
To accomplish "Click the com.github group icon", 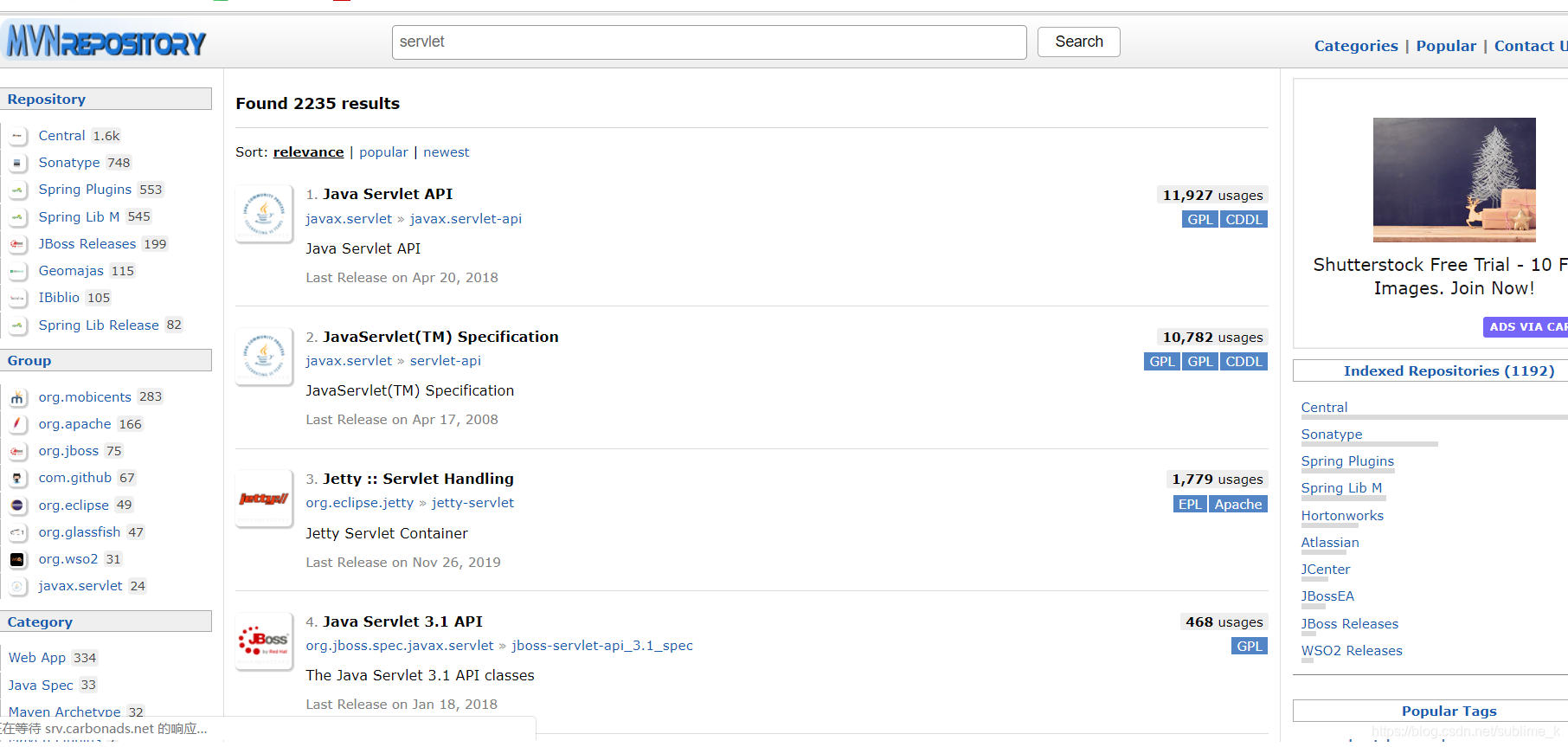I will pos(17,478).
